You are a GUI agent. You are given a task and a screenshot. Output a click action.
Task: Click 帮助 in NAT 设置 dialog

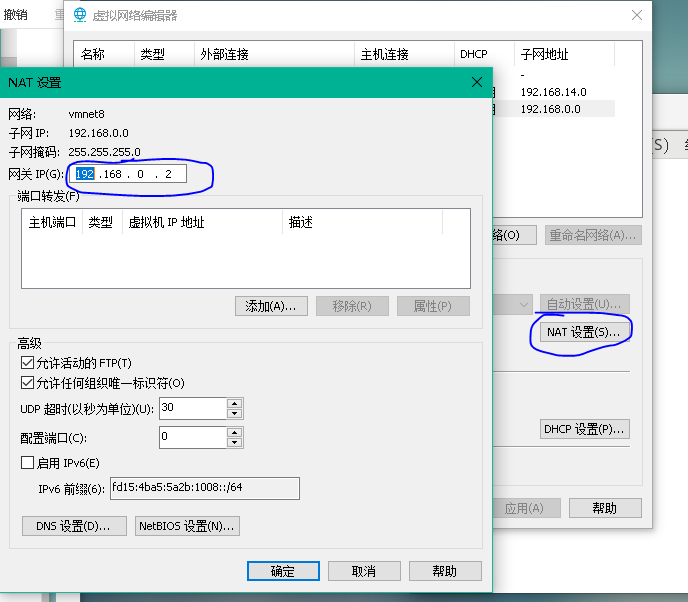[x=445, y=571]
